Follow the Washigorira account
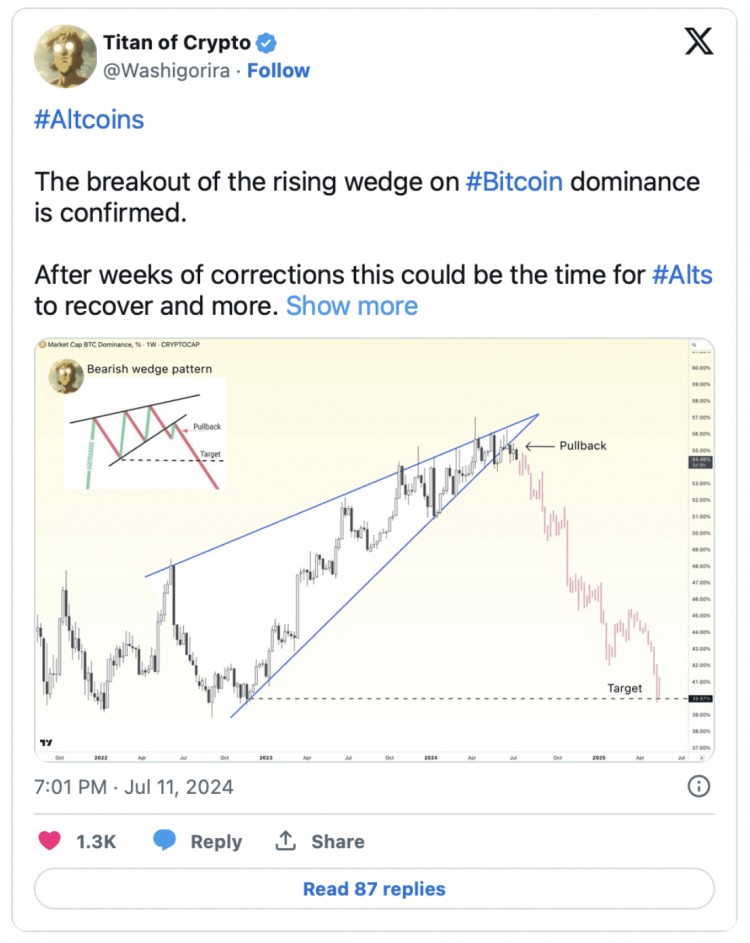This screenshot has width=750, height=943. (279, 71)
